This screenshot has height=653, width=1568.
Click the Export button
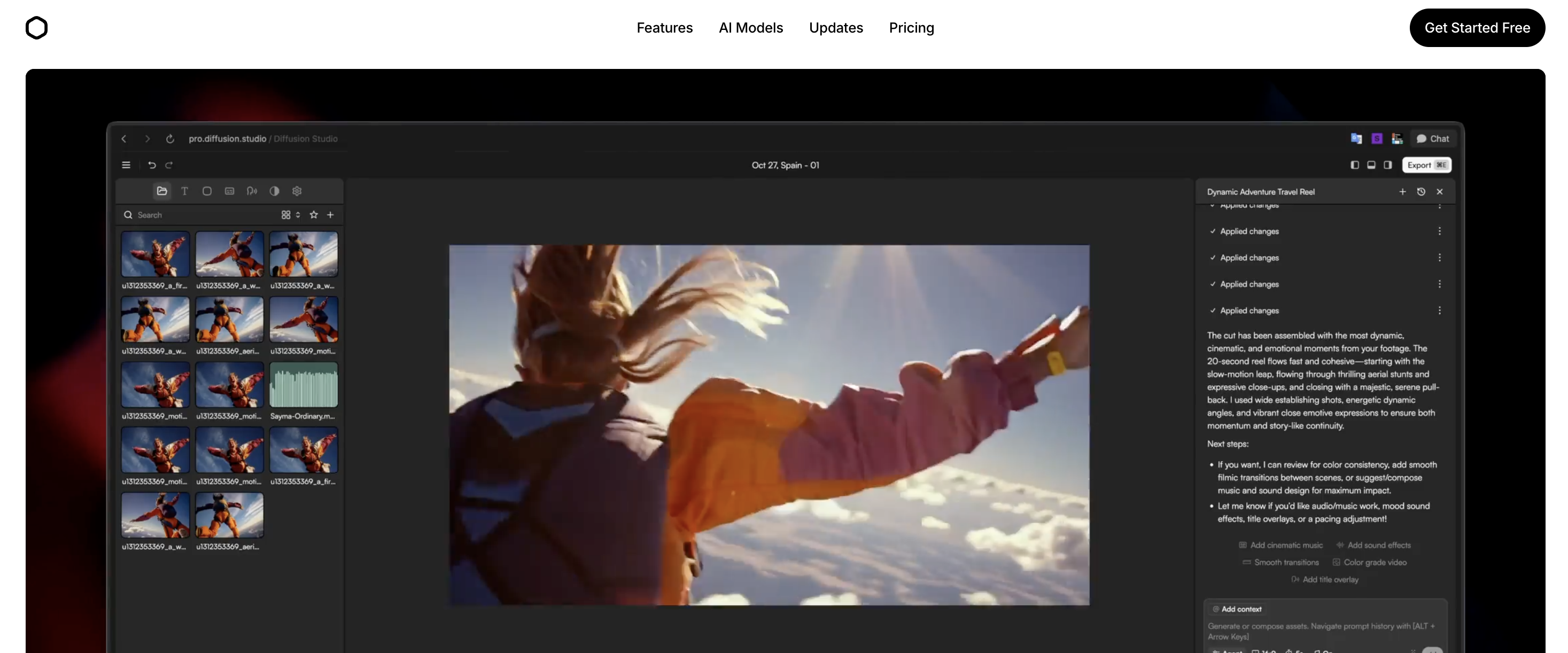pyautogui.click(x=1427, y=165)
